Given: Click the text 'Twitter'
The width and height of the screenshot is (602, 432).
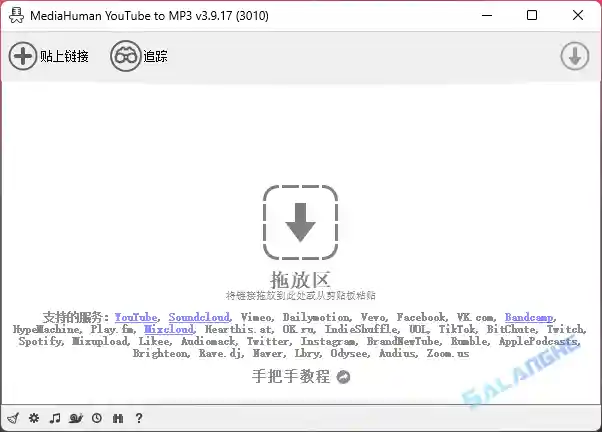Looking at the screenshot, I should (x=268, y=341).
